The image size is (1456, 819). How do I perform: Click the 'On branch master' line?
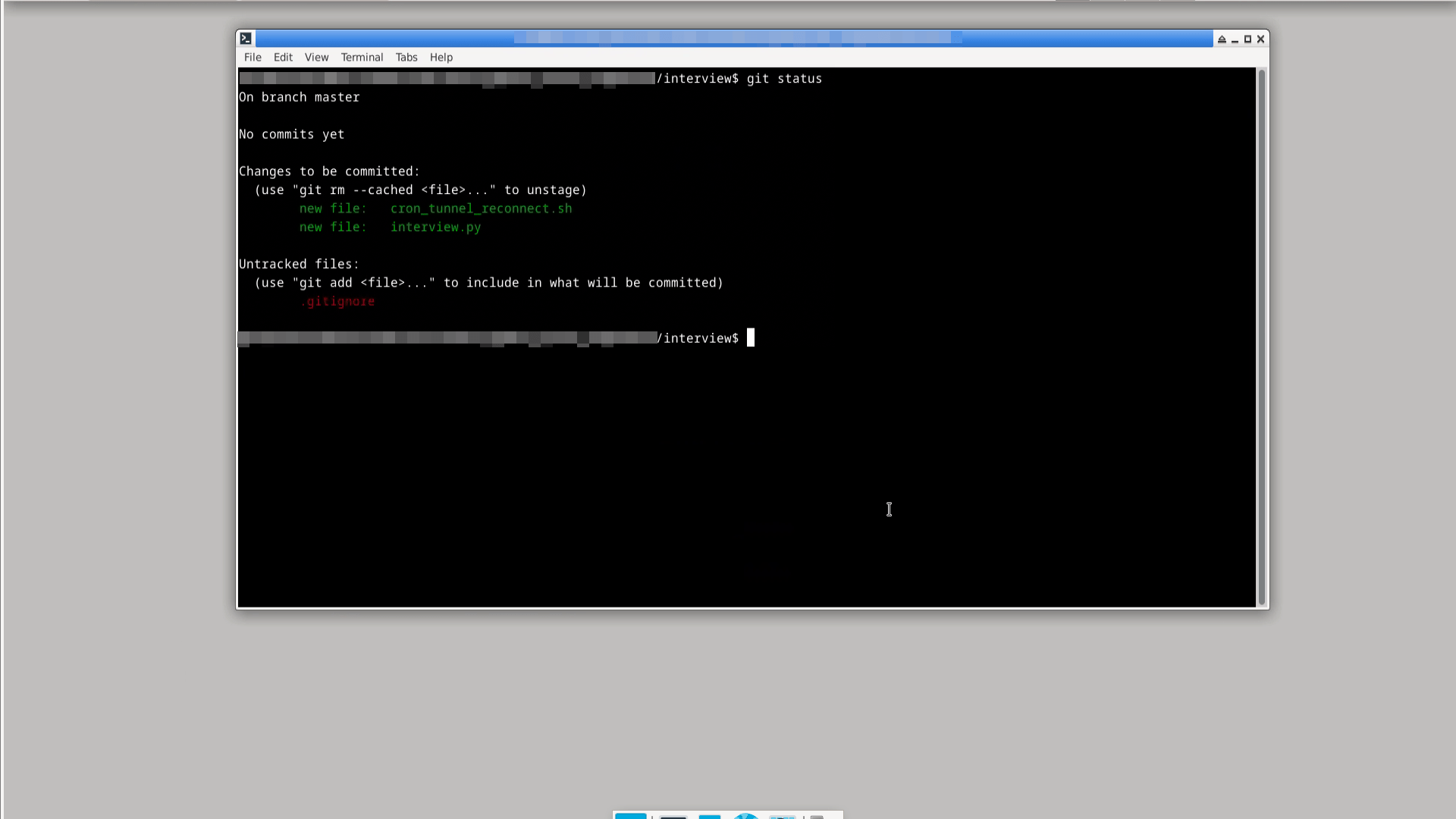coord(300,97)
